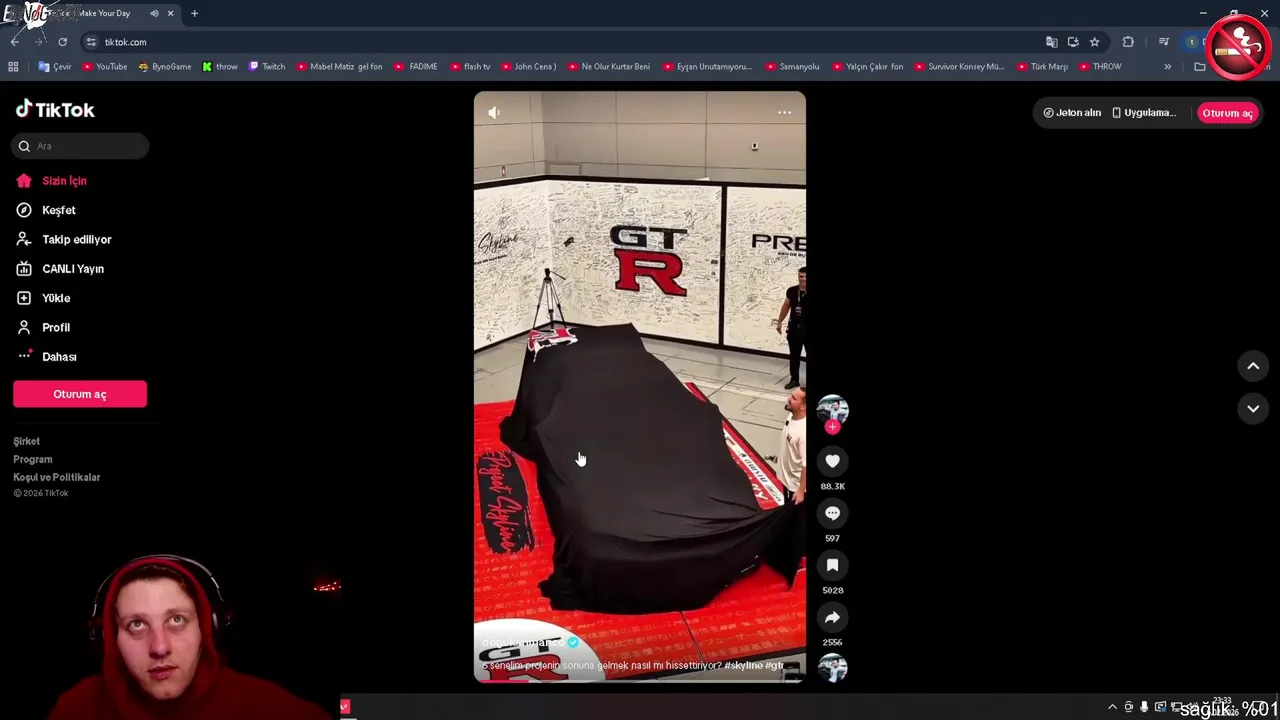Save the video with the bookmark icon

(x=832, y=565)
